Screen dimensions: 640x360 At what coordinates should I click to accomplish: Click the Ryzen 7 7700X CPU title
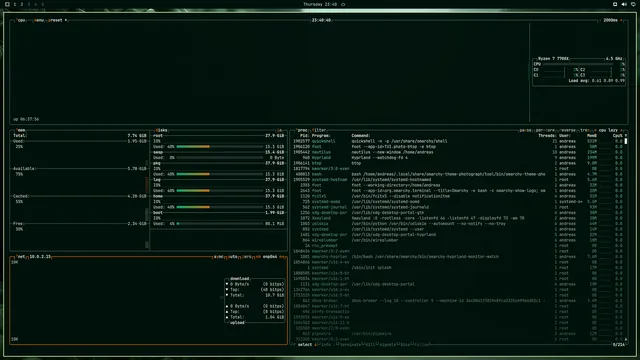pos(553,59)
